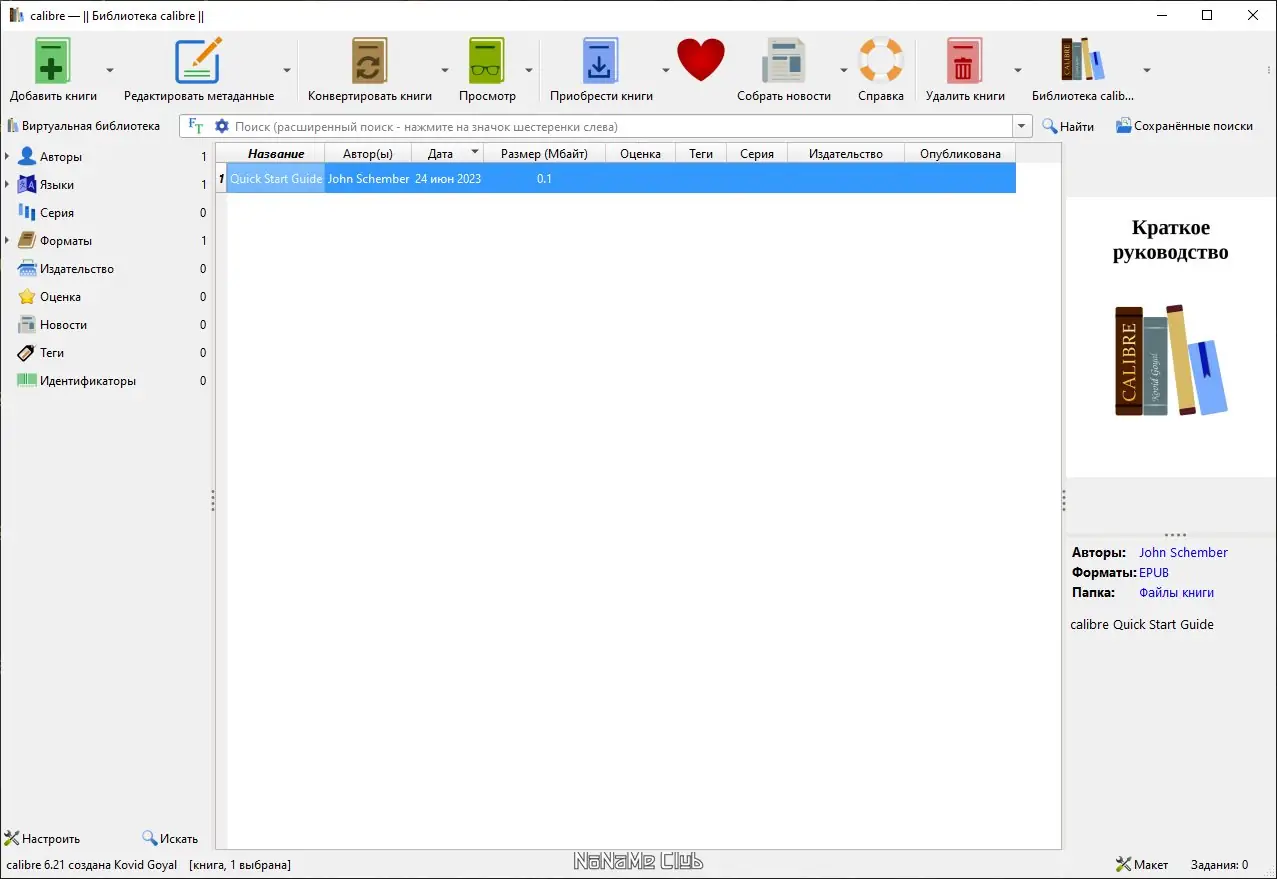Click Искать in tag browser
The image size is (1277, 879).
[x=170, y=838]
